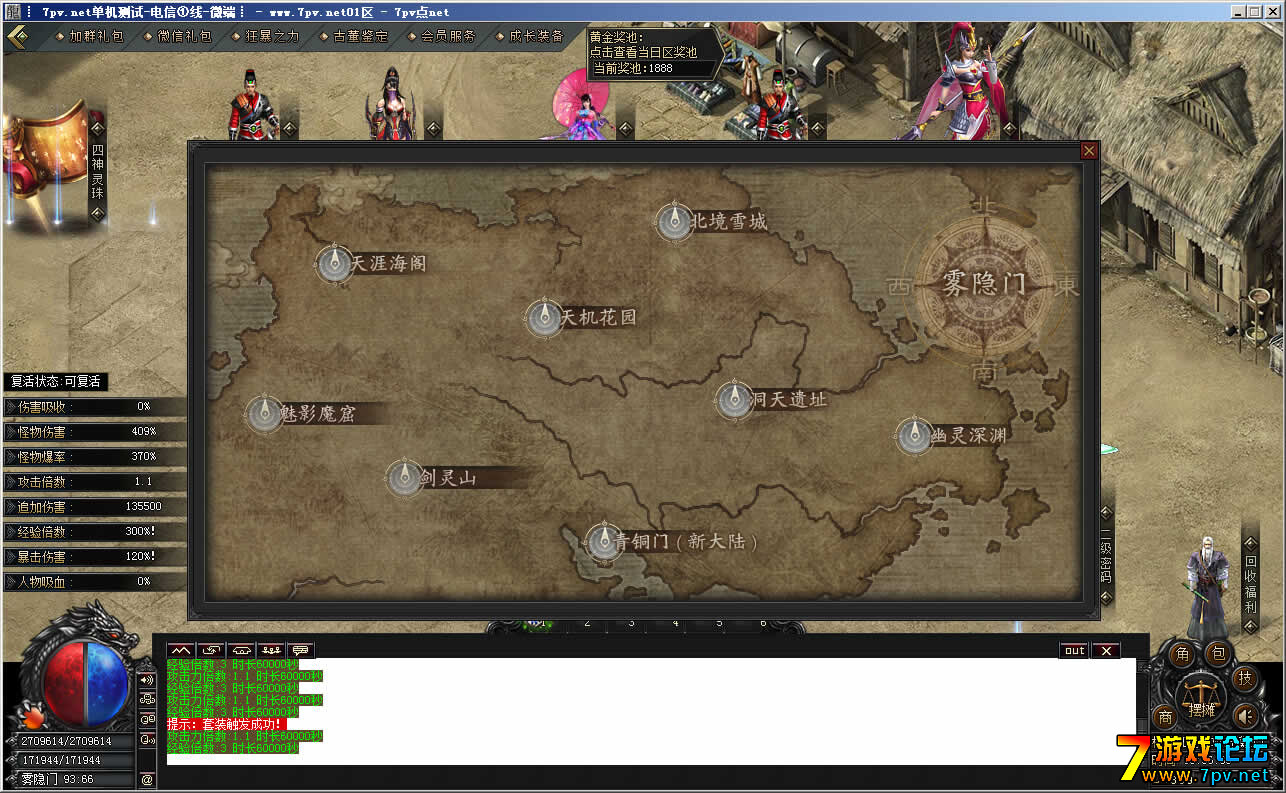Viewport: 1286px width, 793px height.
Task: Click the chat panel 'out' button
Action: (1074, 650)
